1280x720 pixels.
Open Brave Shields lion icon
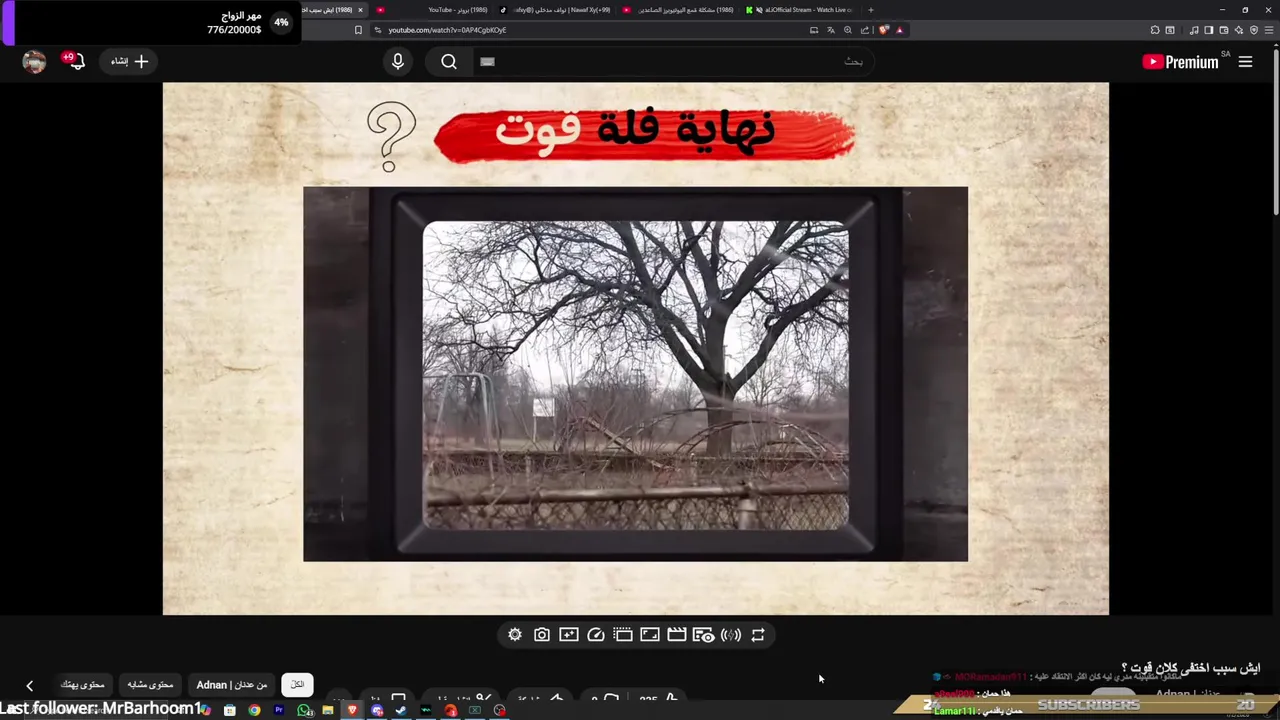coord(884,30)
